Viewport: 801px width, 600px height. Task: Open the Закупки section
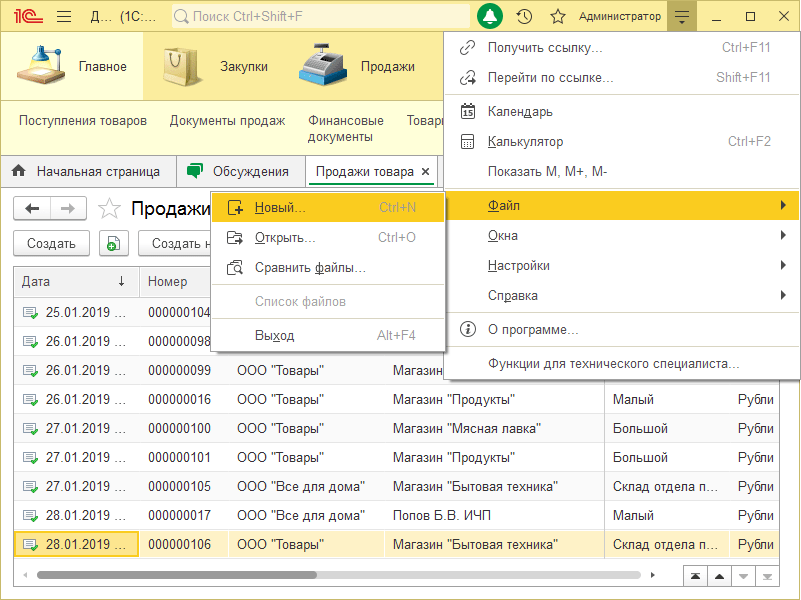pyautogui.click(x=215, y=66)
